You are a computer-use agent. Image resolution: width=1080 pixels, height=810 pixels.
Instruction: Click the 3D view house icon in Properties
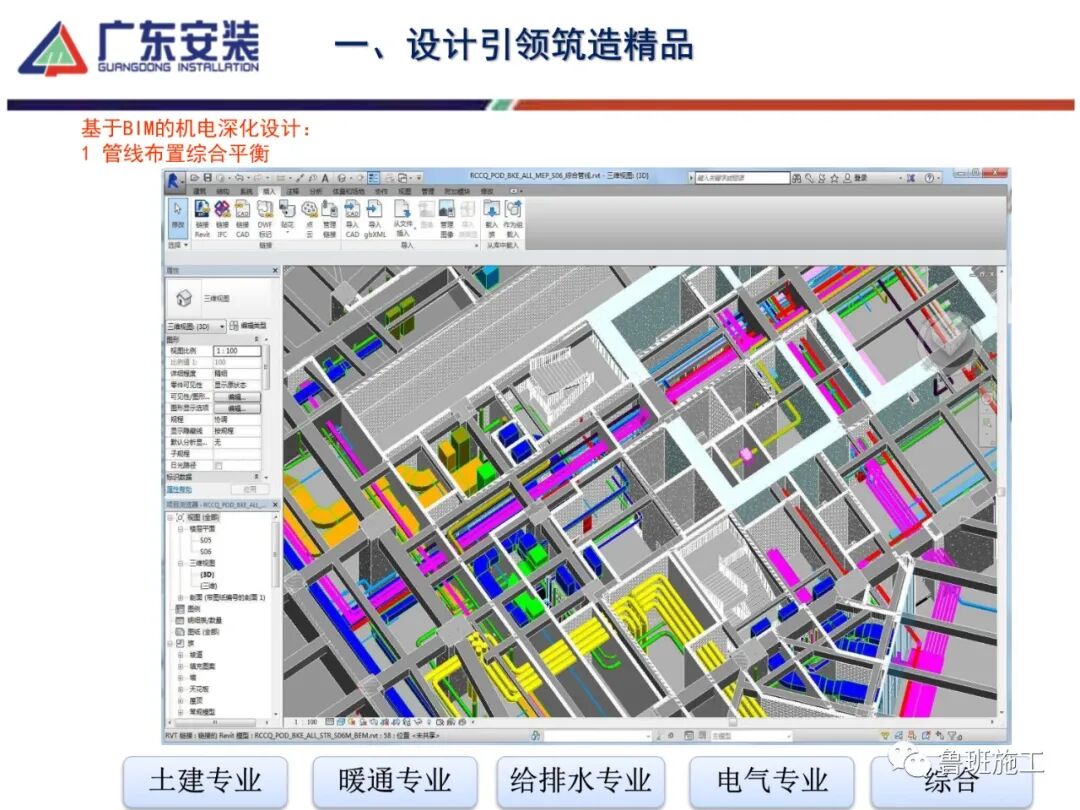pos(184,298)
